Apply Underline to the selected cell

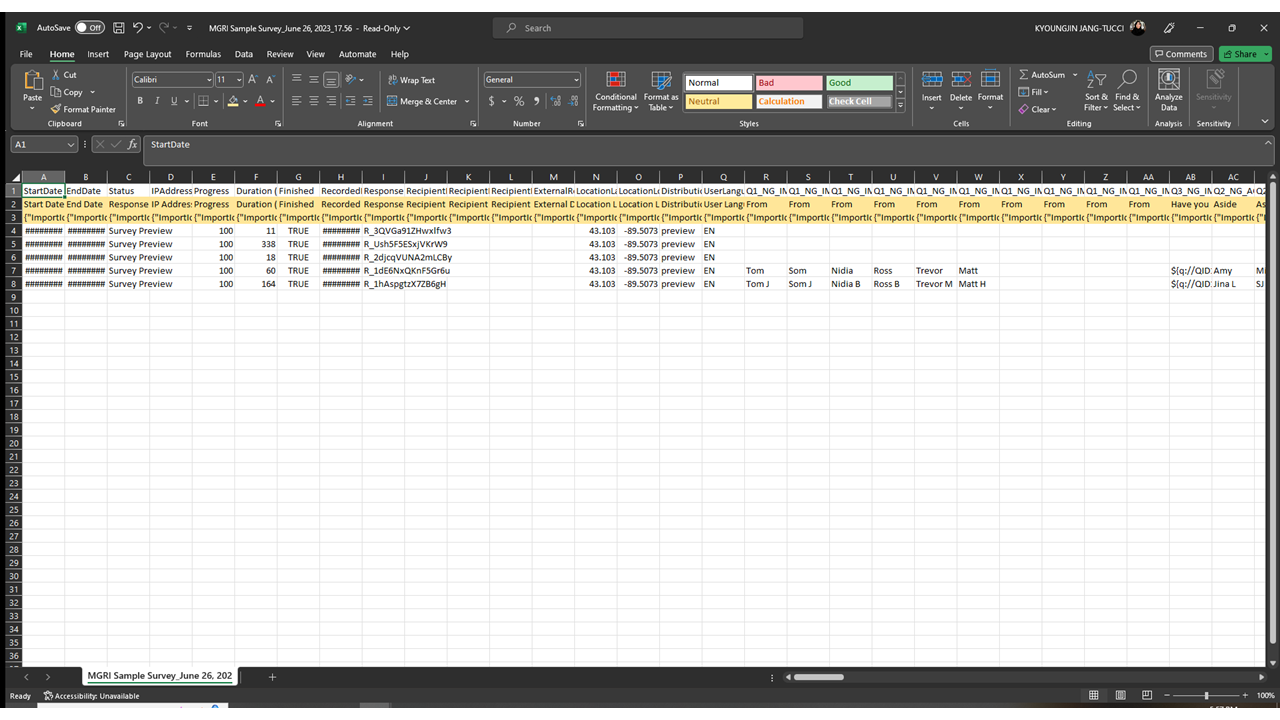tap(172, 101)
